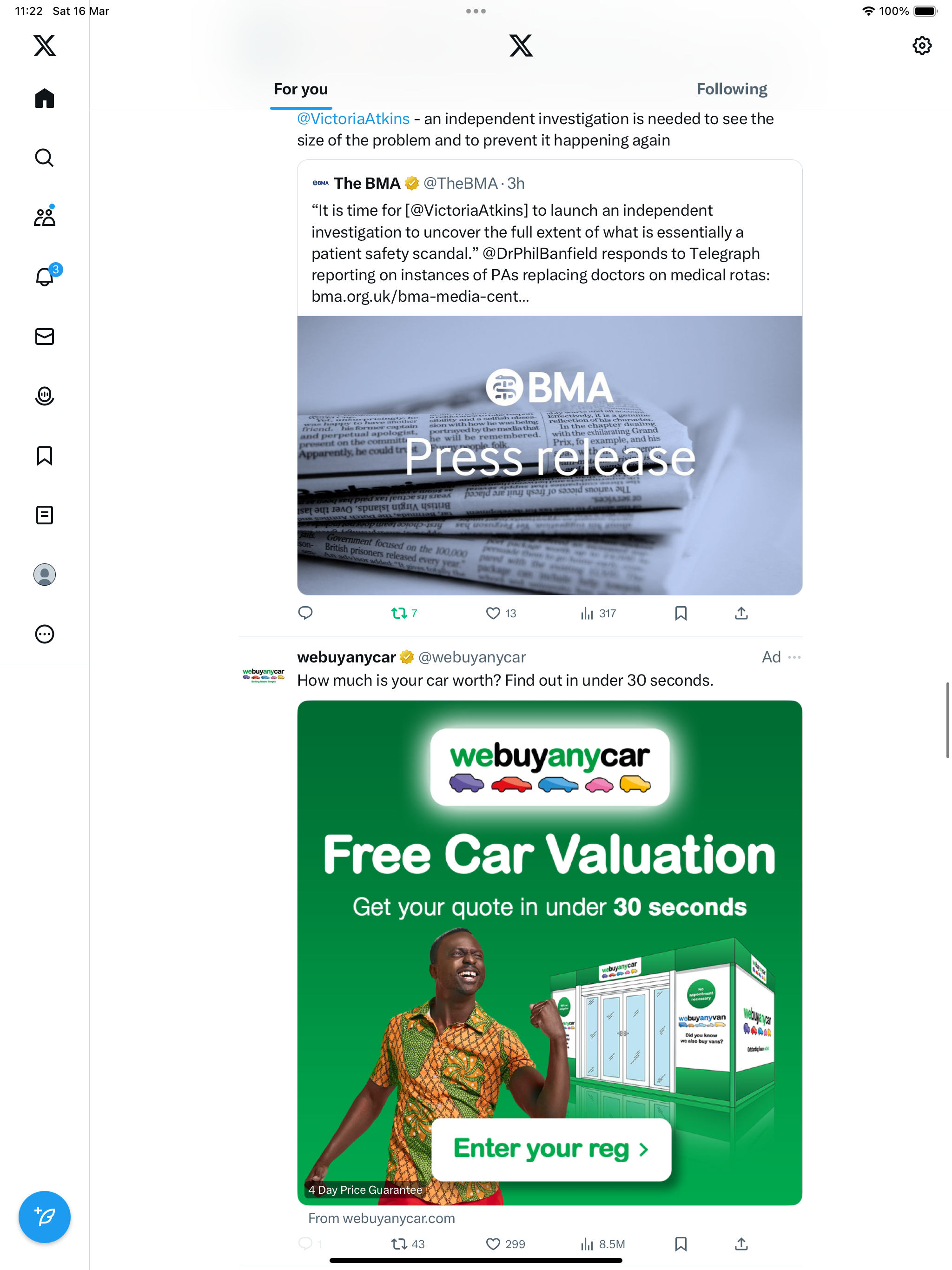Image resolution: width=952 pixels, height=1270 pixels.
Task: Open Lists icon in sidebar
Action: [44, 515]
